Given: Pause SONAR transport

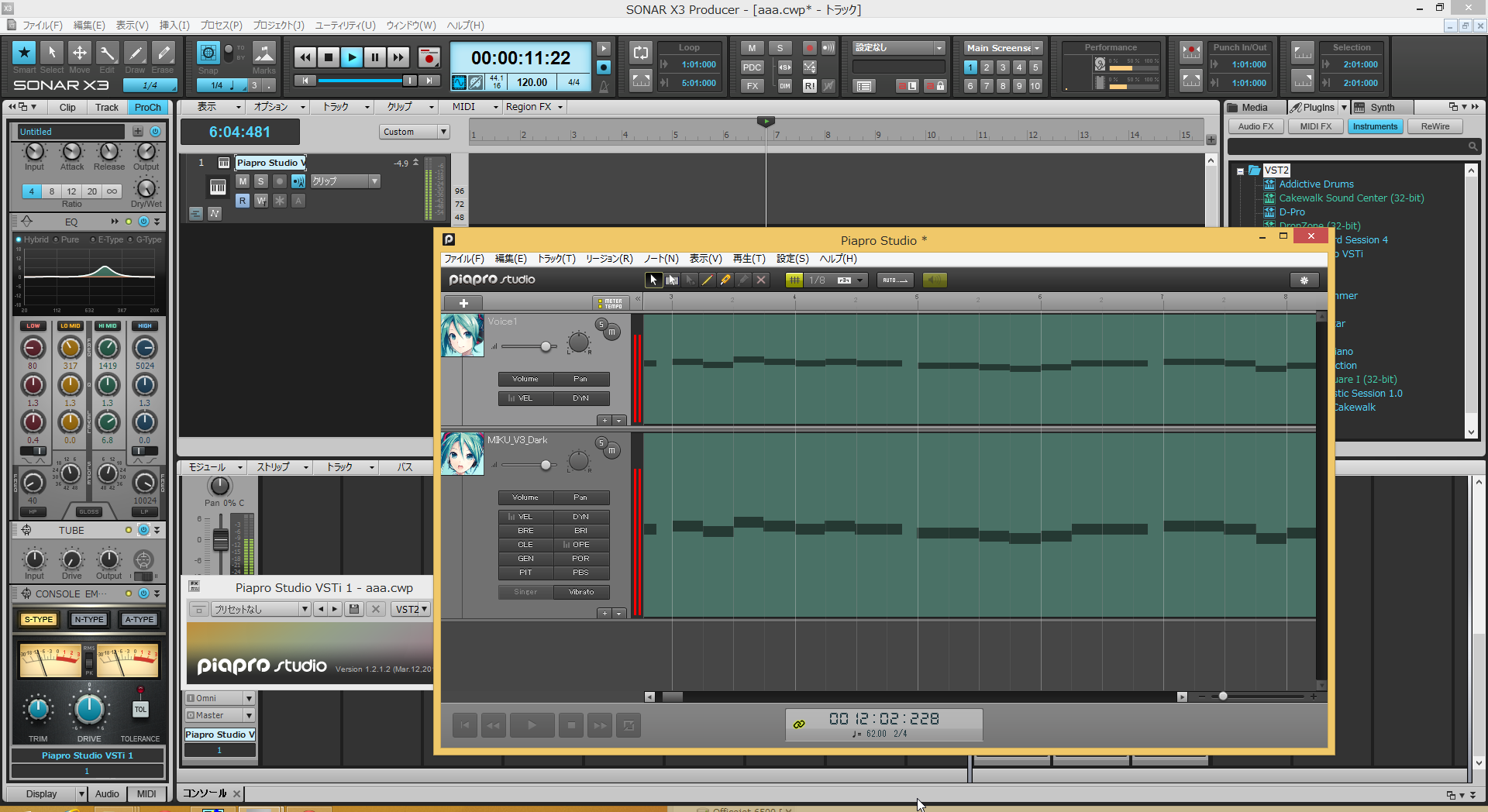Looking at the screenshot, I should [x=375, y=57].
